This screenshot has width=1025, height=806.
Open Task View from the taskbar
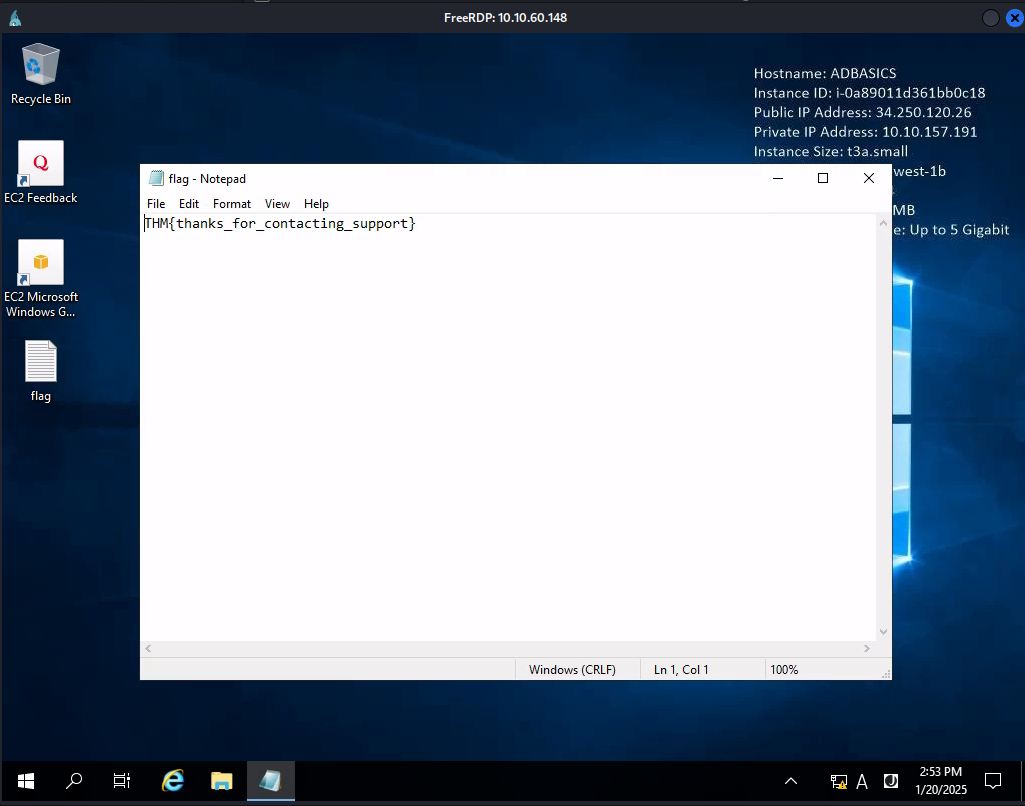pos(121,781)
